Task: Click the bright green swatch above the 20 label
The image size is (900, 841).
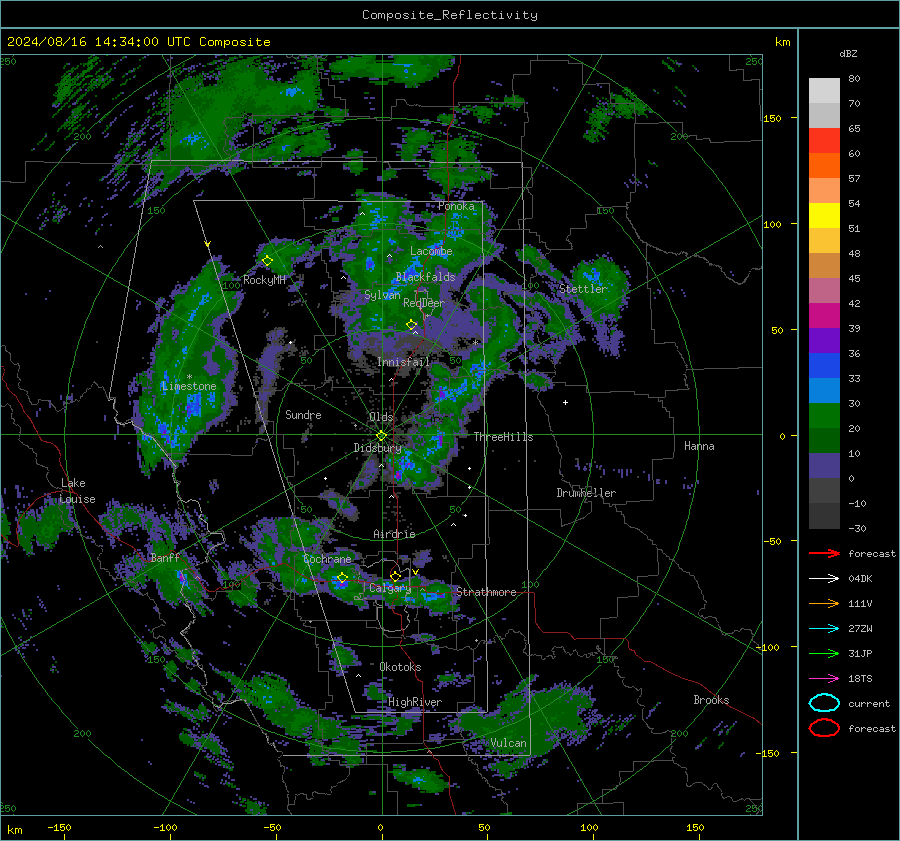Action: (x=824, y=416)
